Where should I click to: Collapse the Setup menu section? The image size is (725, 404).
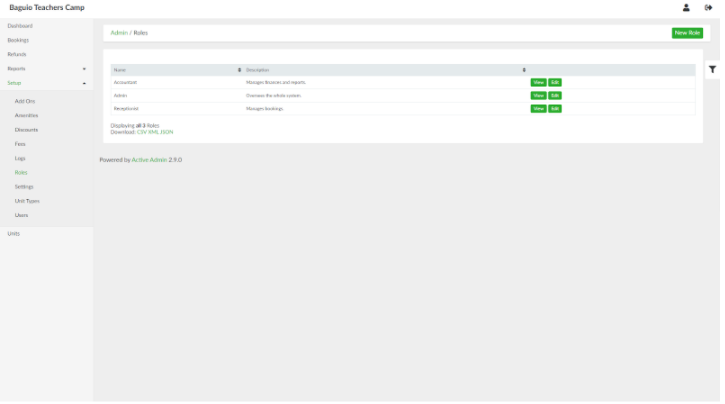[x=84, y=83]
